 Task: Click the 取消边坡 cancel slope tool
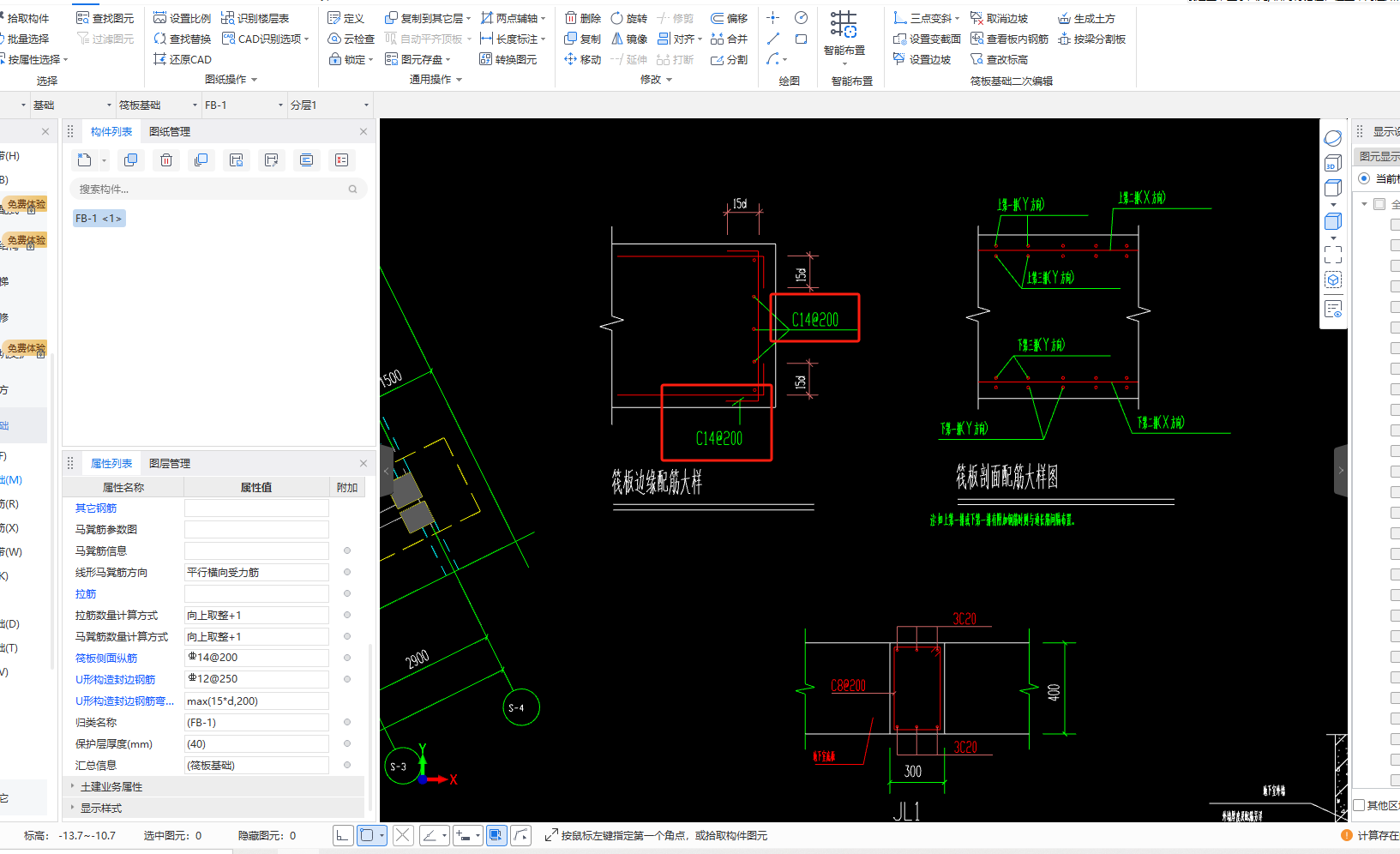999,18
